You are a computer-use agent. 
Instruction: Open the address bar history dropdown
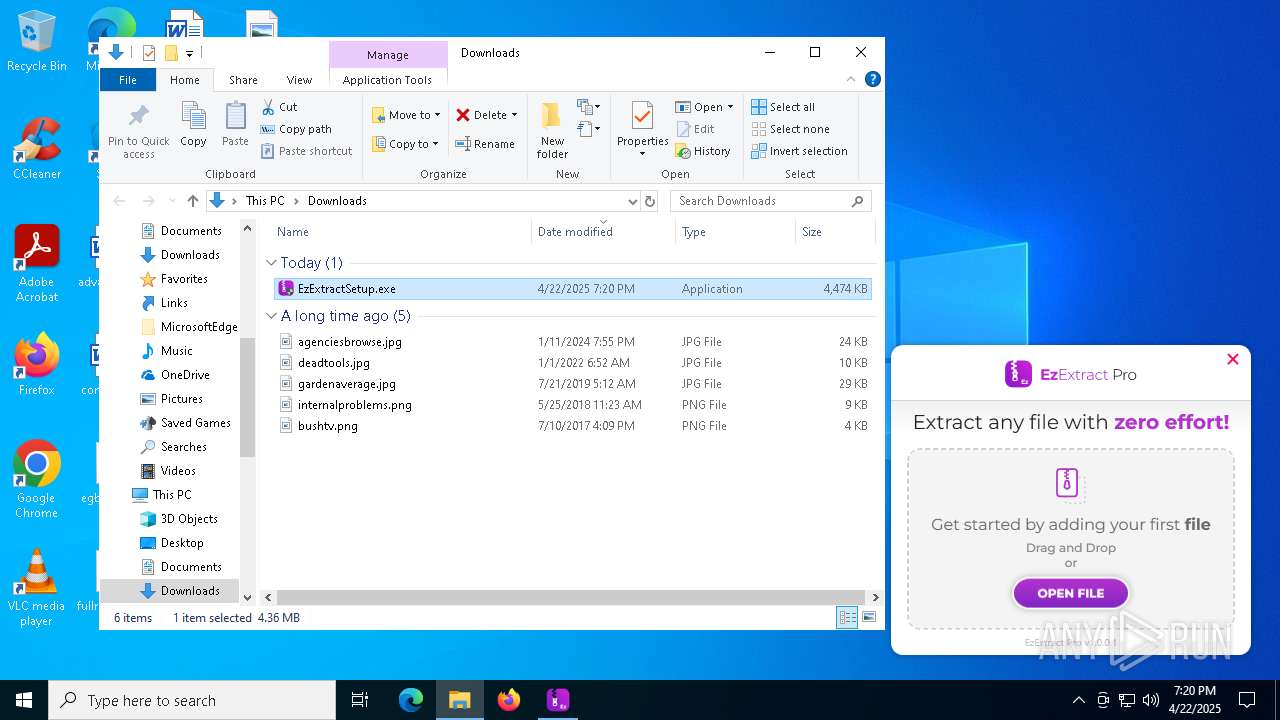[632, 201]
